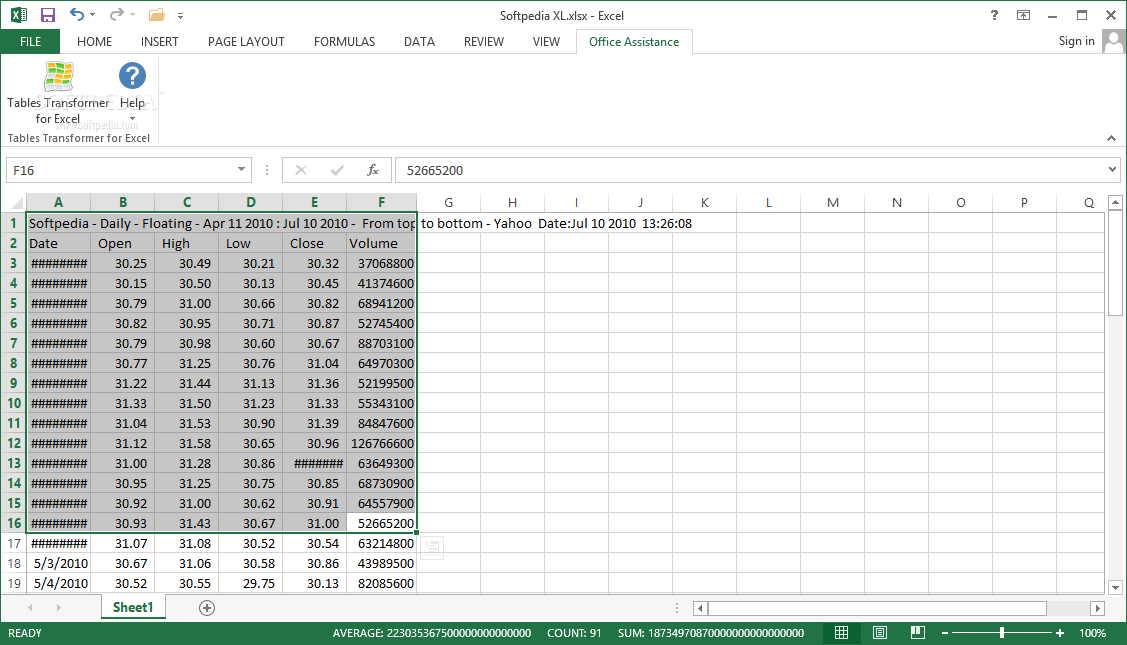Switch to Normal view in status bar
The width and height of the screenshot is (1127, 645).
pyautogui.click(x=841, y=633)
